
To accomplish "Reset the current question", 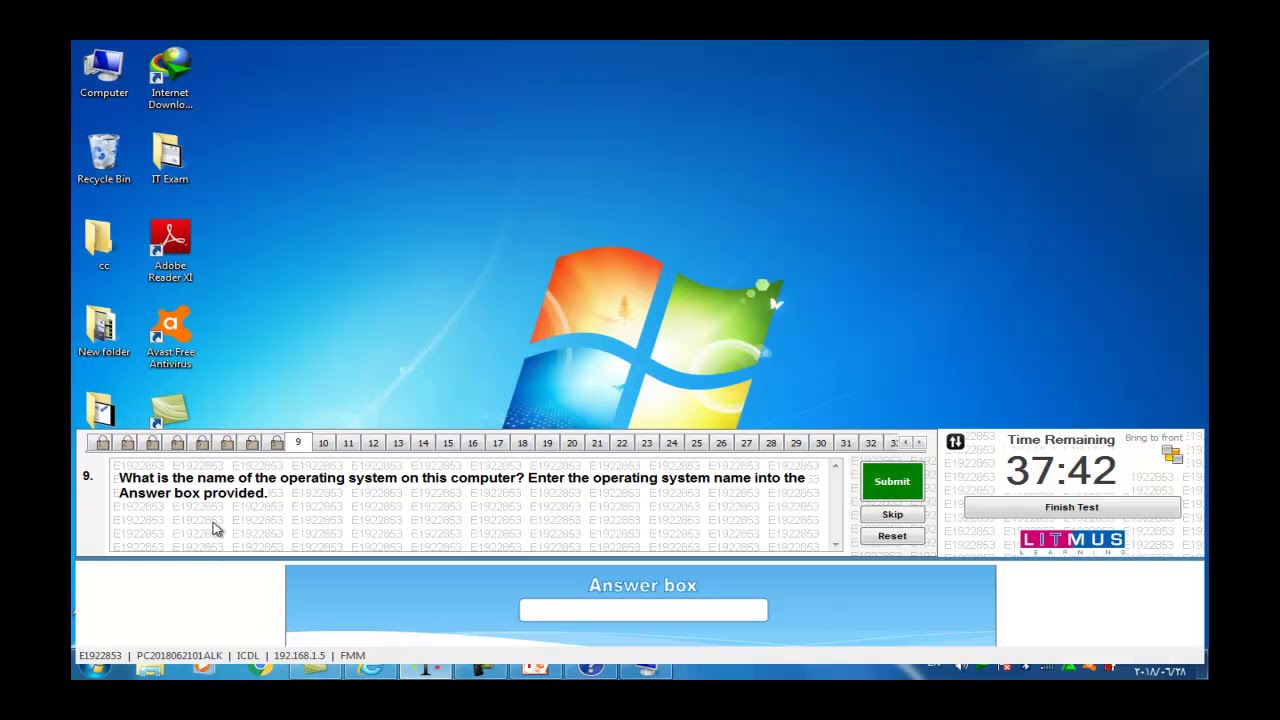I will tap(892, 536).
